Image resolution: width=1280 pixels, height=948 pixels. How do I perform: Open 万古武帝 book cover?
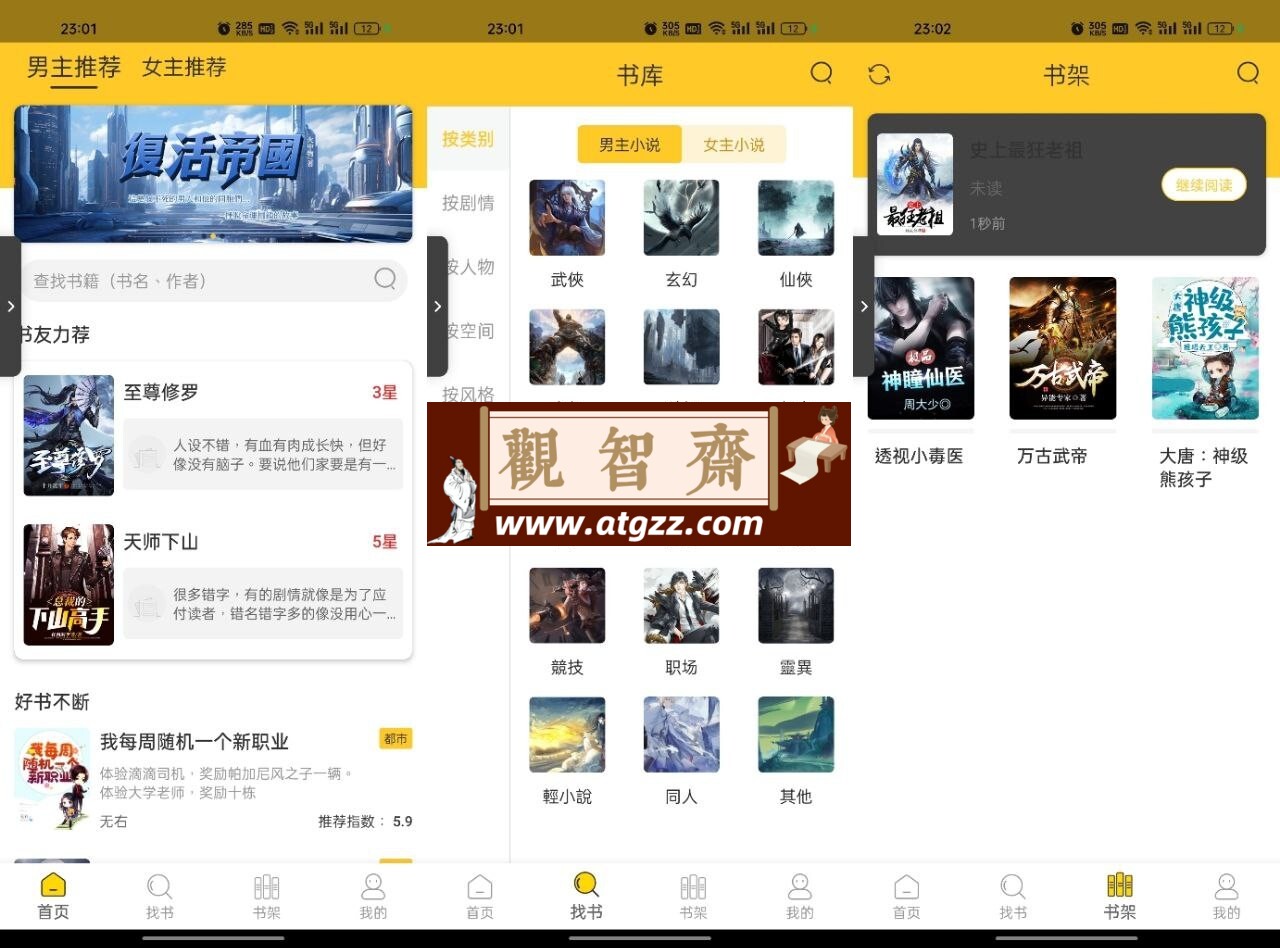(x=1063, y=348)
